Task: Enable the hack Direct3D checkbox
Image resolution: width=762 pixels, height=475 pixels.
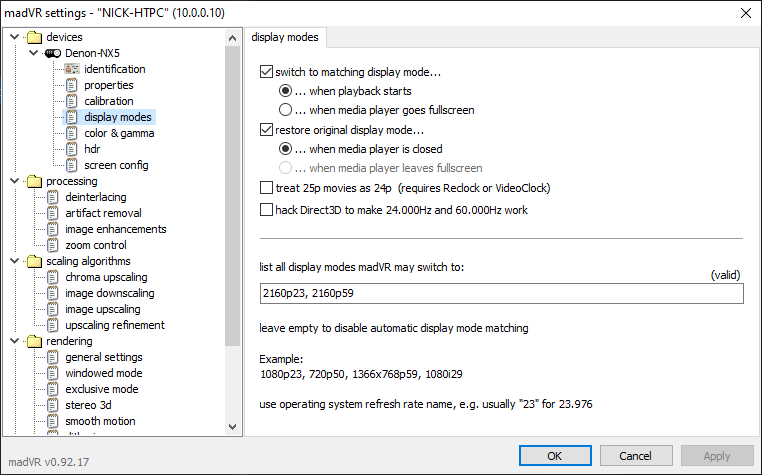Action: (266, 210)
